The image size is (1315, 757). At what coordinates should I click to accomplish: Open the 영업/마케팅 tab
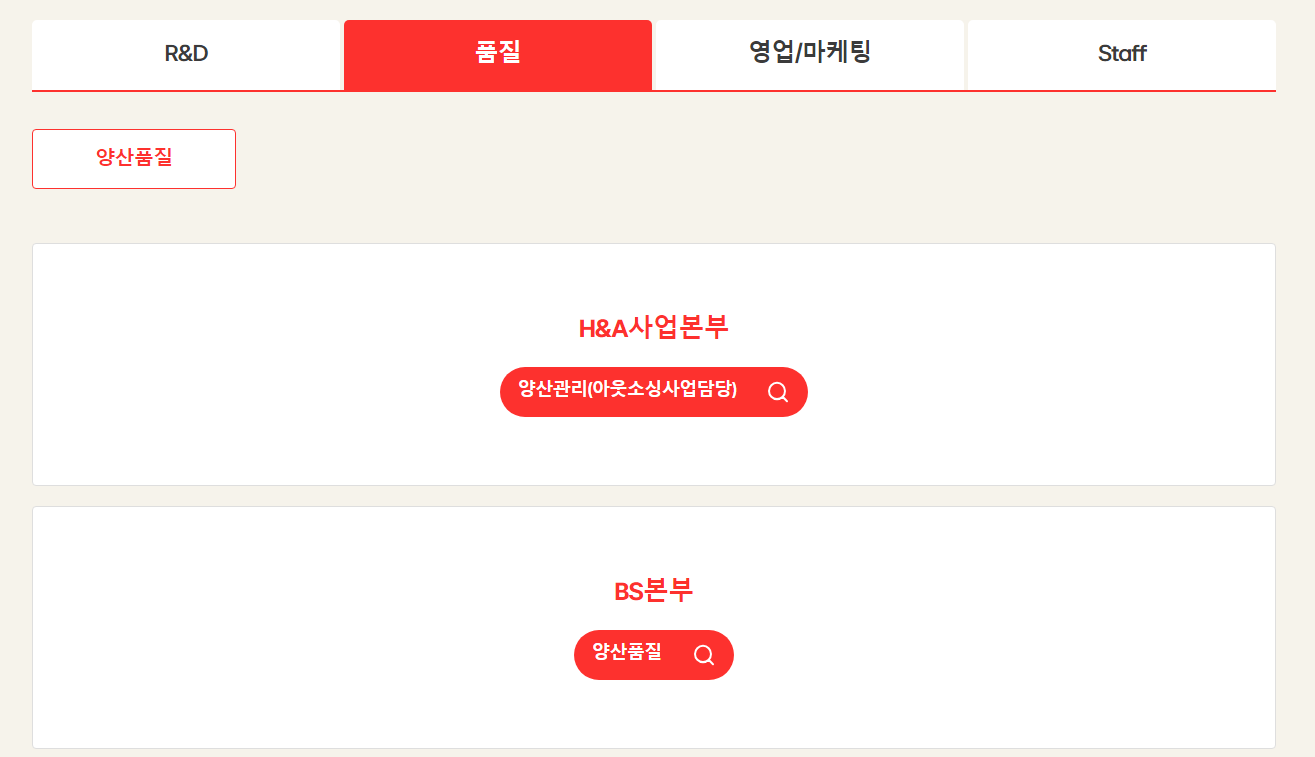(809, 54)
